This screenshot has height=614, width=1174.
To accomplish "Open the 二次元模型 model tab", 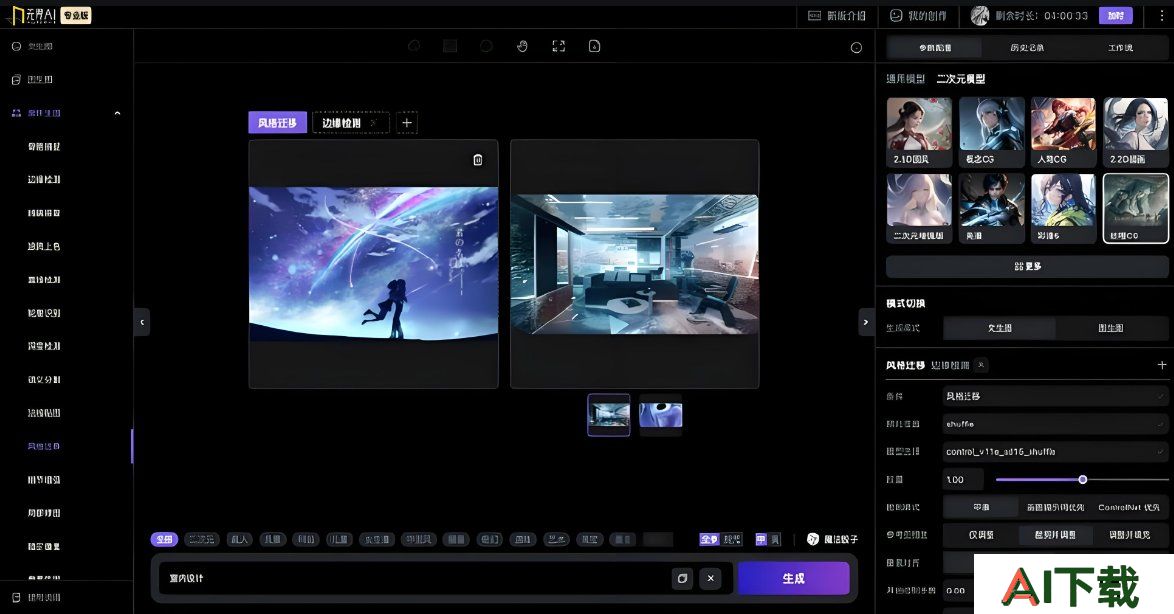I will coord(960,79).
